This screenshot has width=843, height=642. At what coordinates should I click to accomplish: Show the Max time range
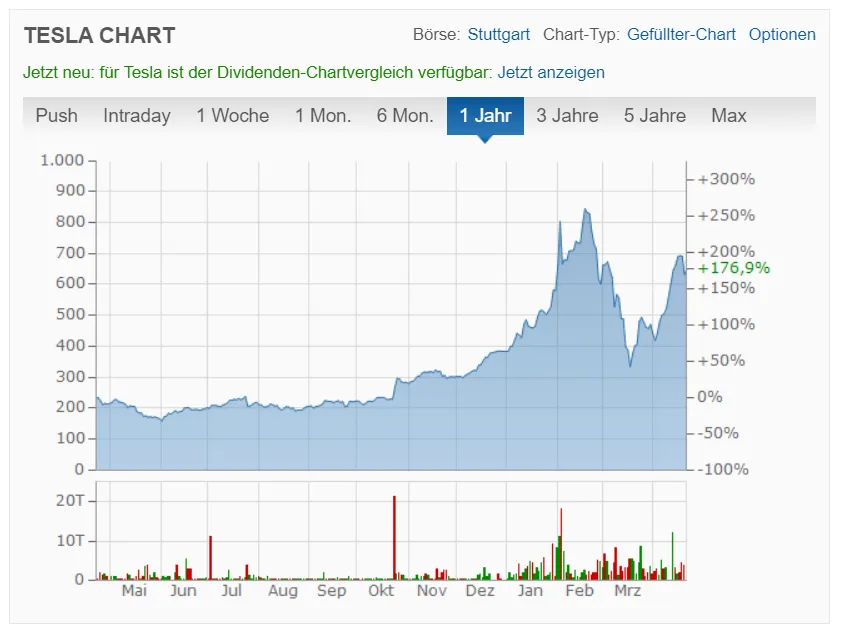click(x=729, y=116)
